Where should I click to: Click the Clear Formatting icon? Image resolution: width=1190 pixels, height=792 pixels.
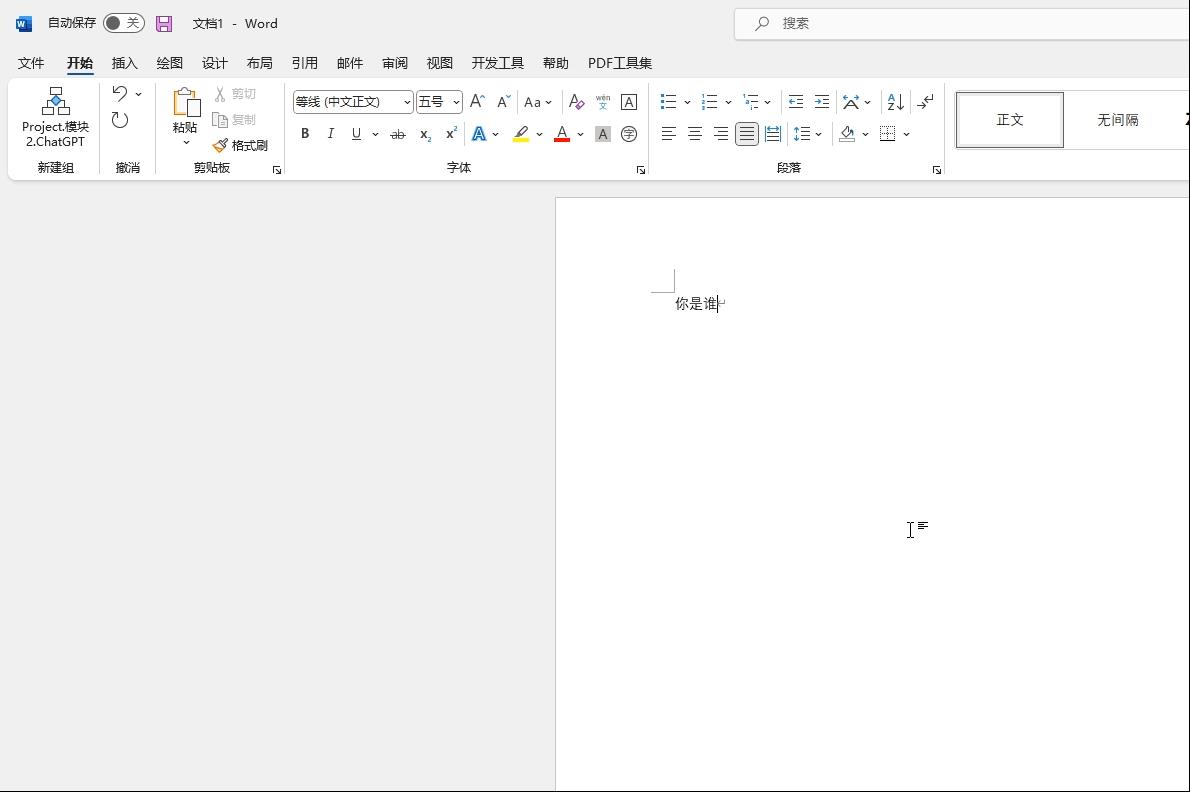point(576,102)
